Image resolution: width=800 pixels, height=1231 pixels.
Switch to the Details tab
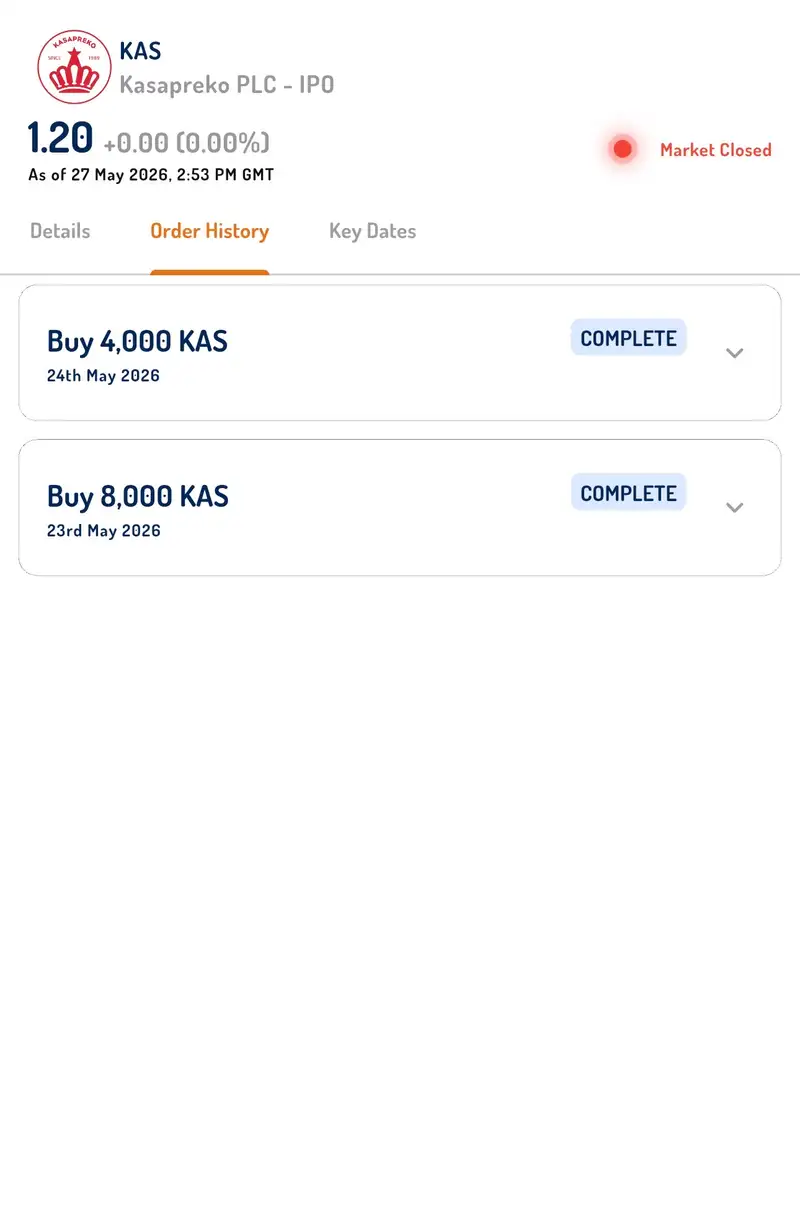tap(60, 231)
